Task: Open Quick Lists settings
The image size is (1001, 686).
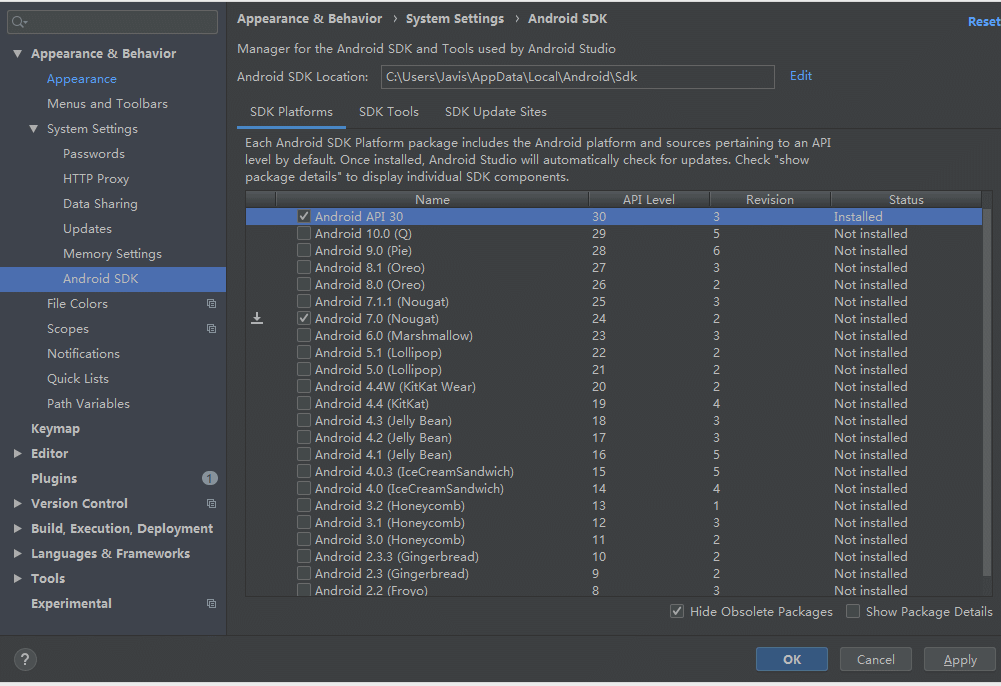Action: click(78, 378)
